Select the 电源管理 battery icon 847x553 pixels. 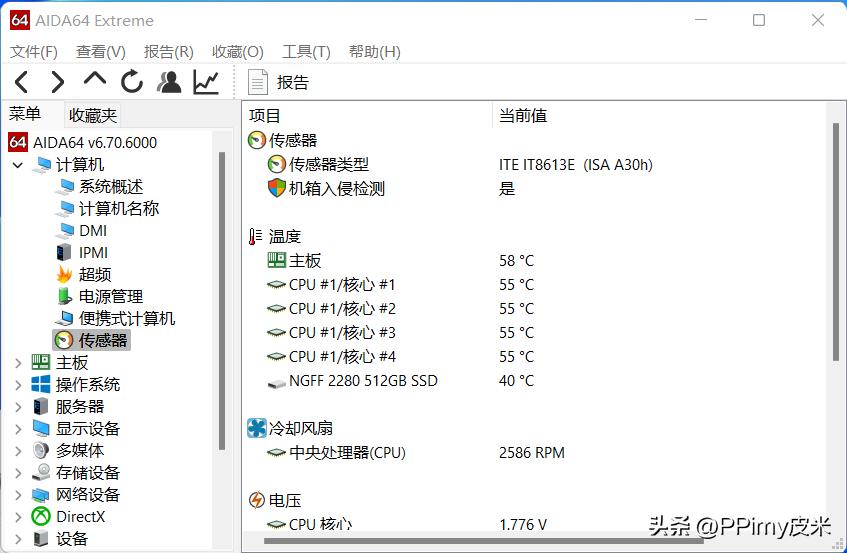pos(64,296)
